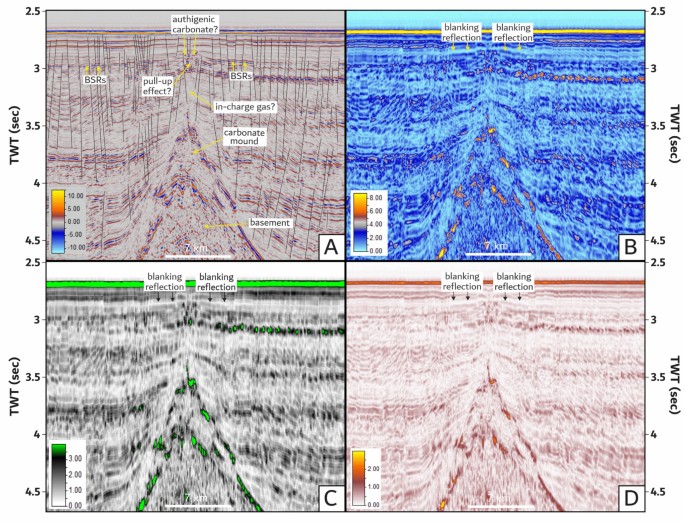Click the 'TWT (sec)' axis title left of panel A
The image size is (685, 524).
pyautogui.click(x=15, y=135)
